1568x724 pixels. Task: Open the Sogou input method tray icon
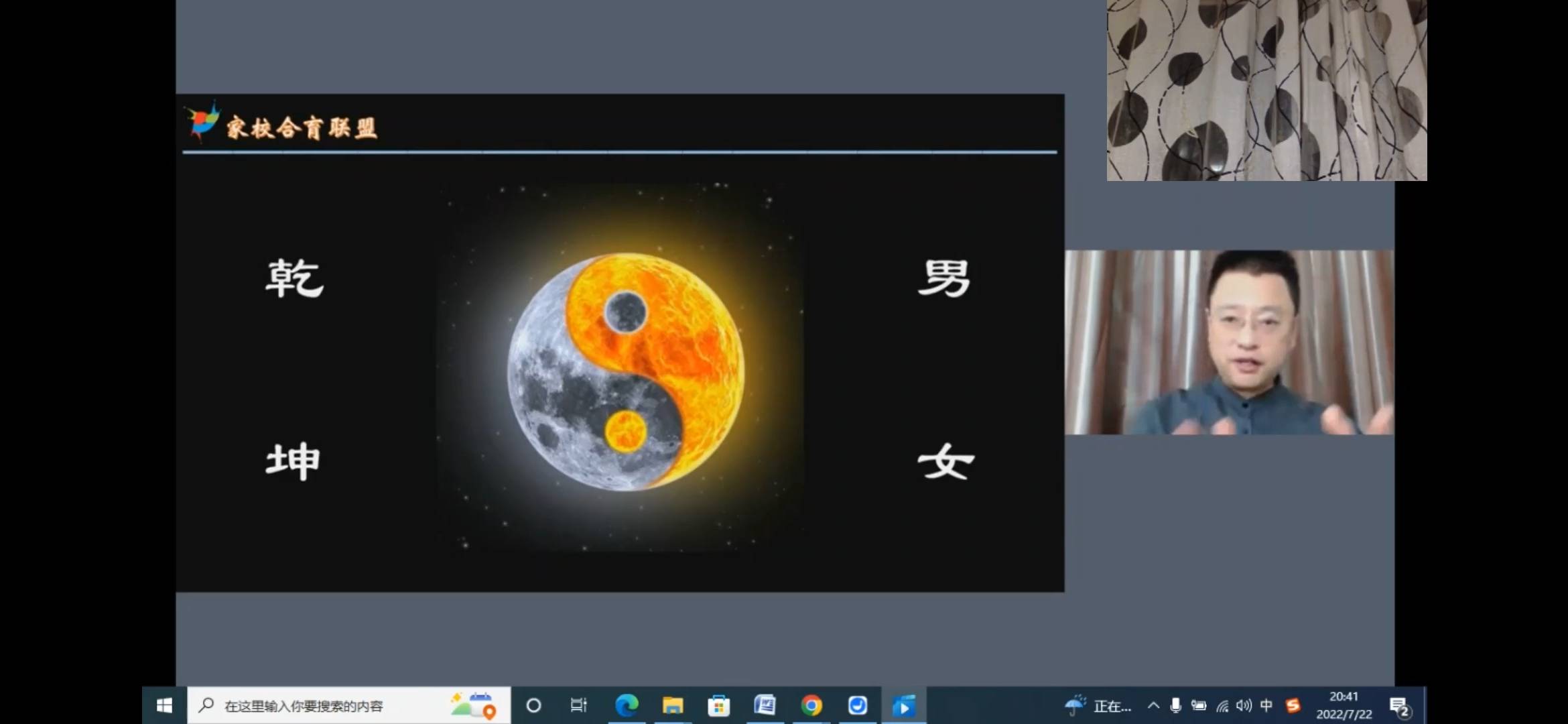point(1293,705)
